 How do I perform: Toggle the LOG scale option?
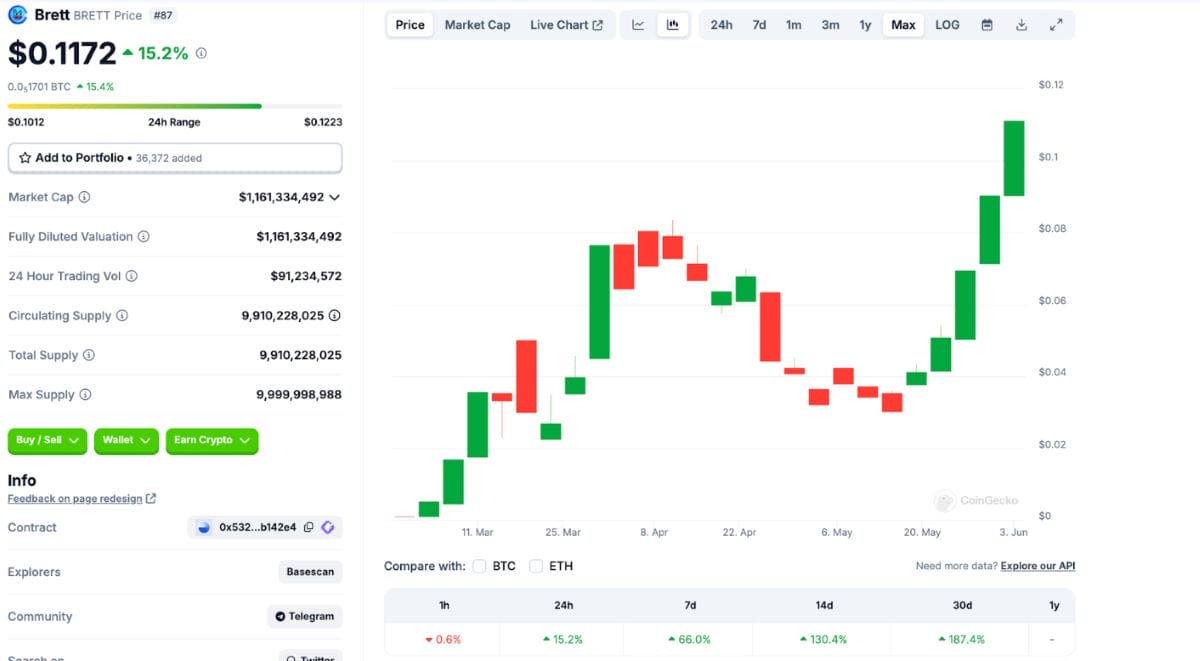(947, 25)
